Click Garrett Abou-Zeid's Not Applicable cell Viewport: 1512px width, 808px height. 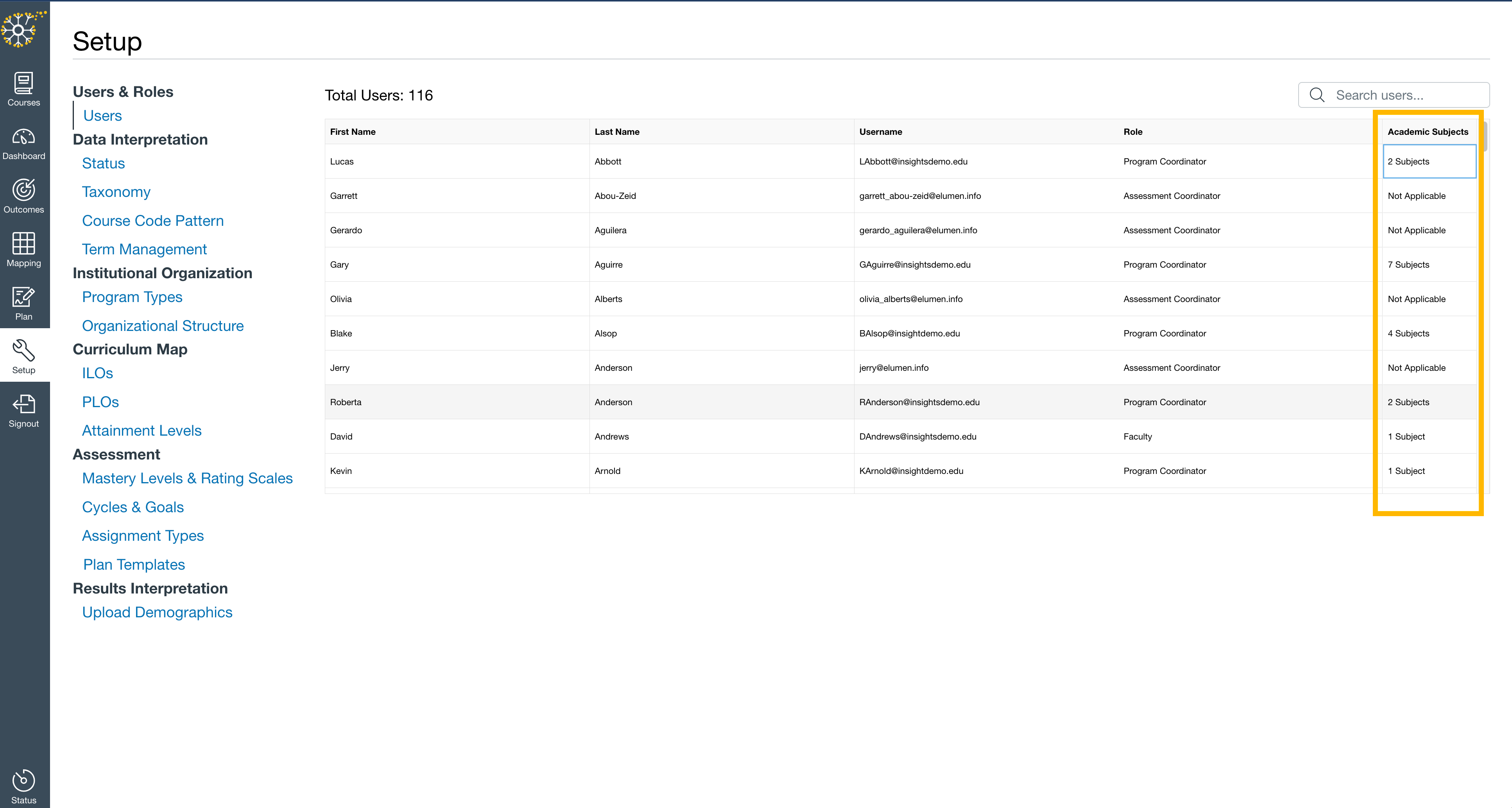click(1430, 196)
